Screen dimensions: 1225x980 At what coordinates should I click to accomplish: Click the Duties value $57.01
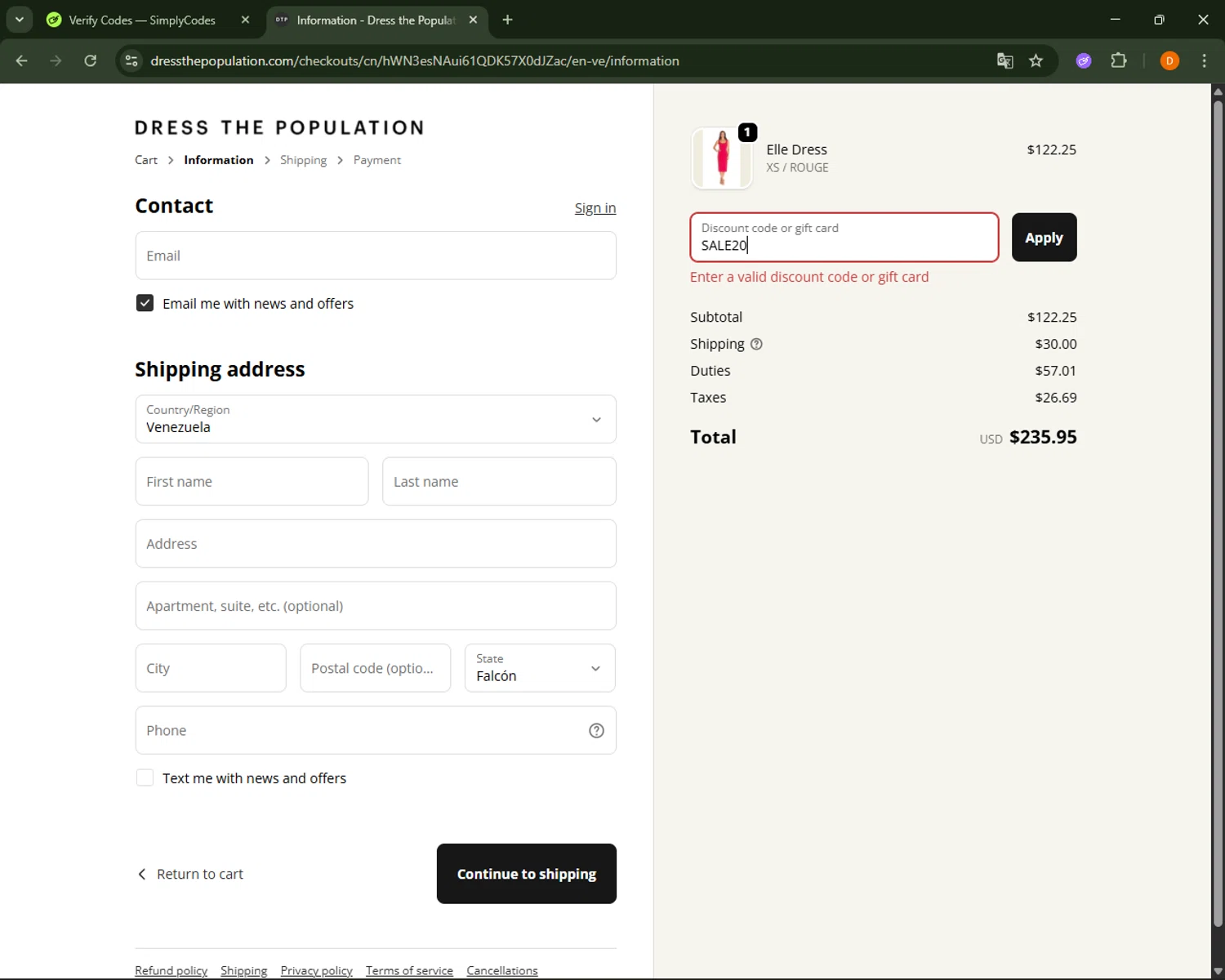(1056, 371)
